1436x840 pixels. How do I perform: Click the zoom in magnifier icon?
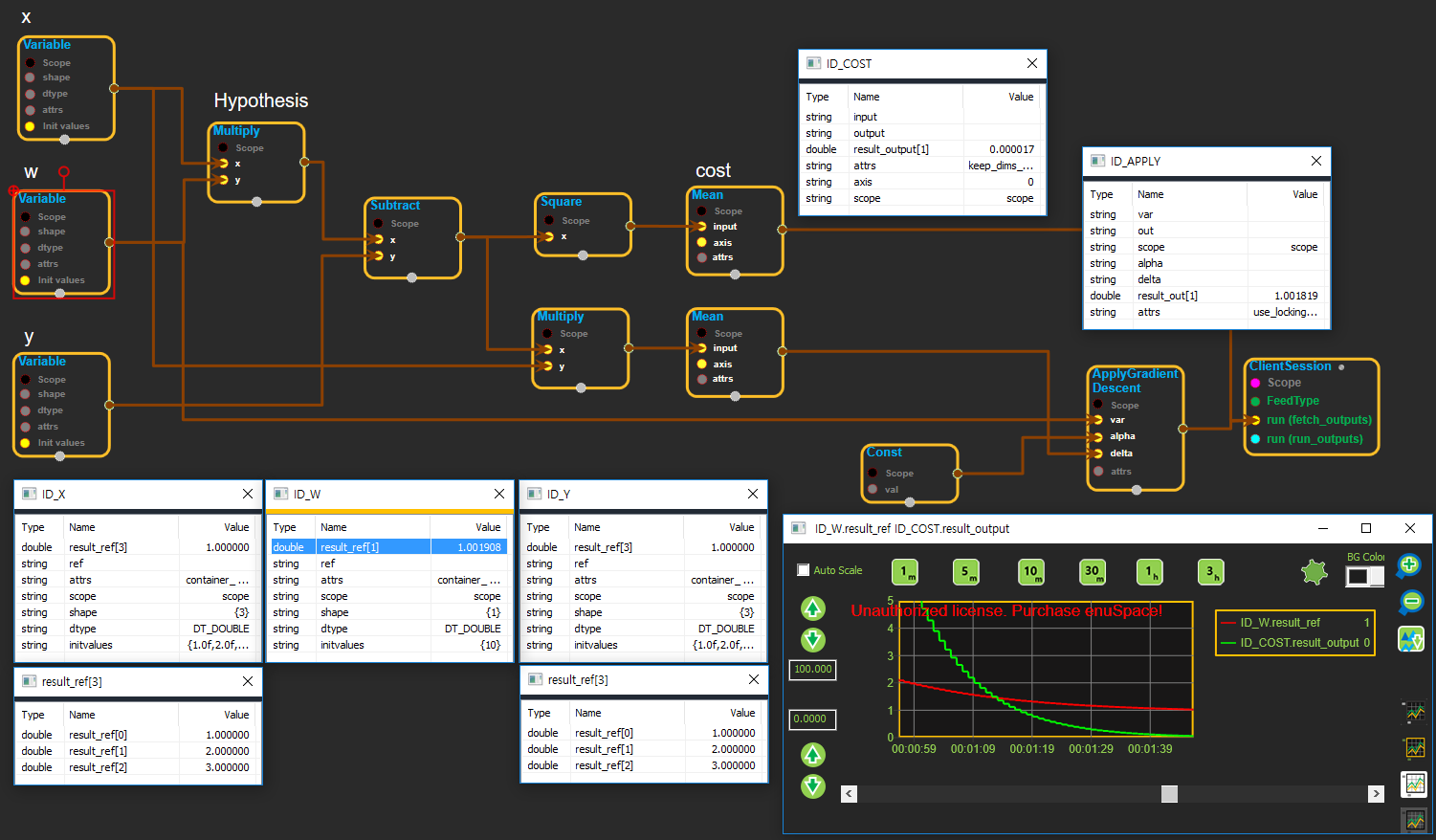click(x=1409, y=565)
